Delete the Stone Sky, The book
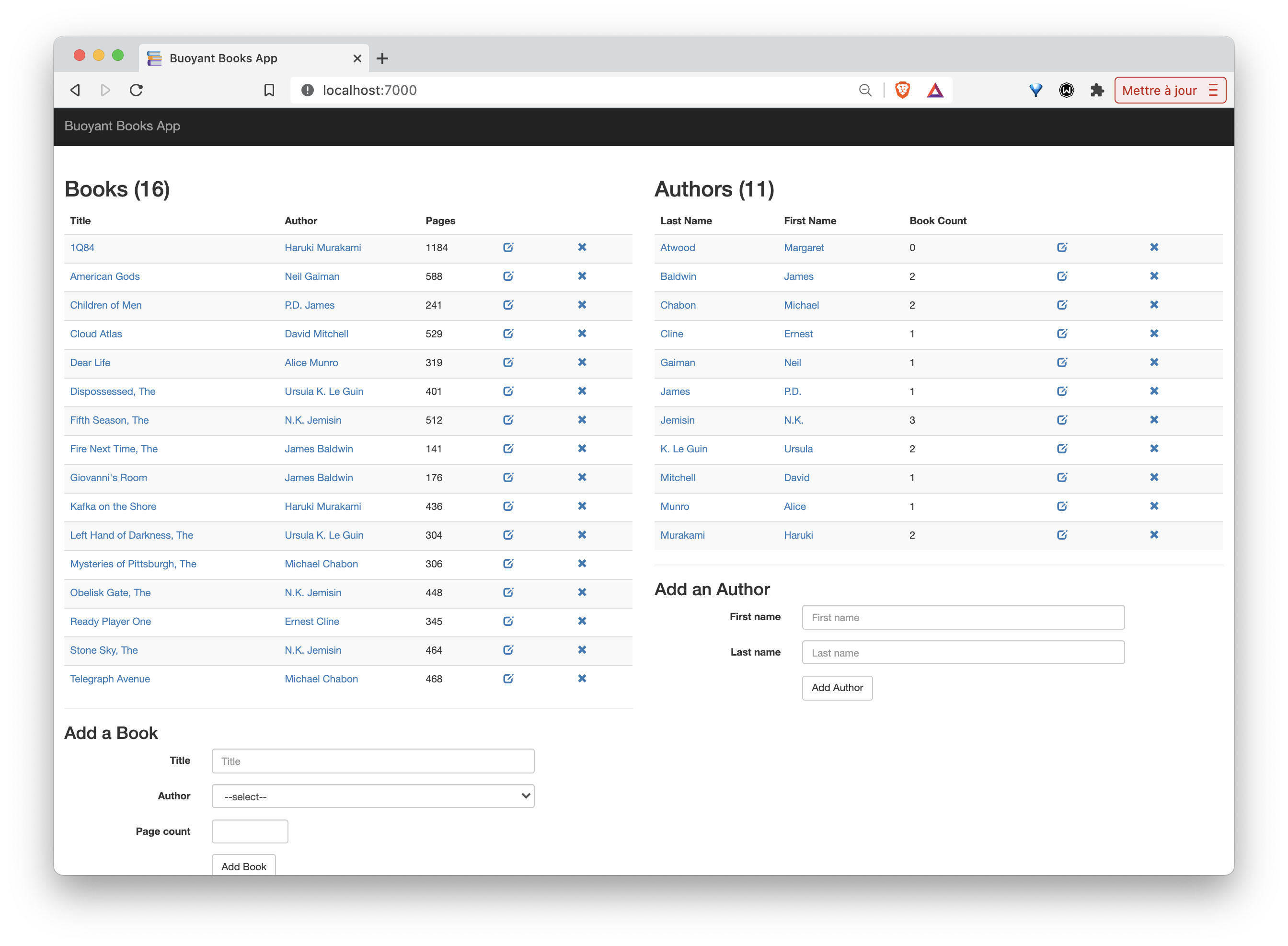The width and height of the screenshot is (1288, 946). [x=582, y=649]
